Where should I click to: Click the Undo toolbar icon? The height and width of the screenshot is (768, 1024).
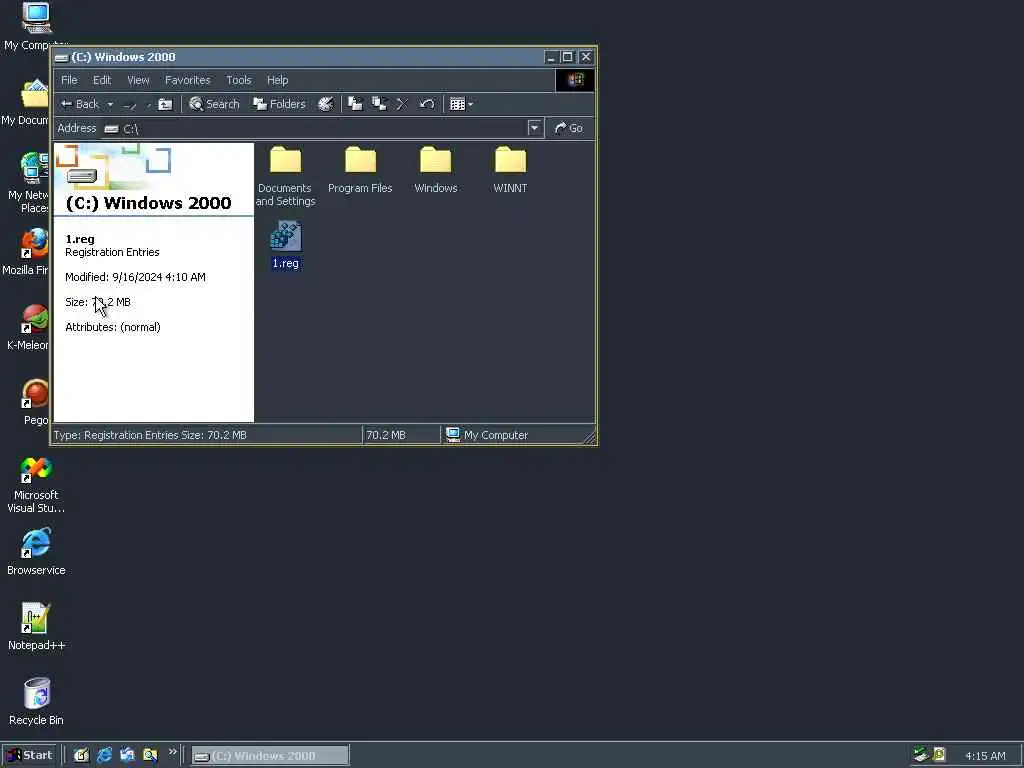(x=426, y=104)
